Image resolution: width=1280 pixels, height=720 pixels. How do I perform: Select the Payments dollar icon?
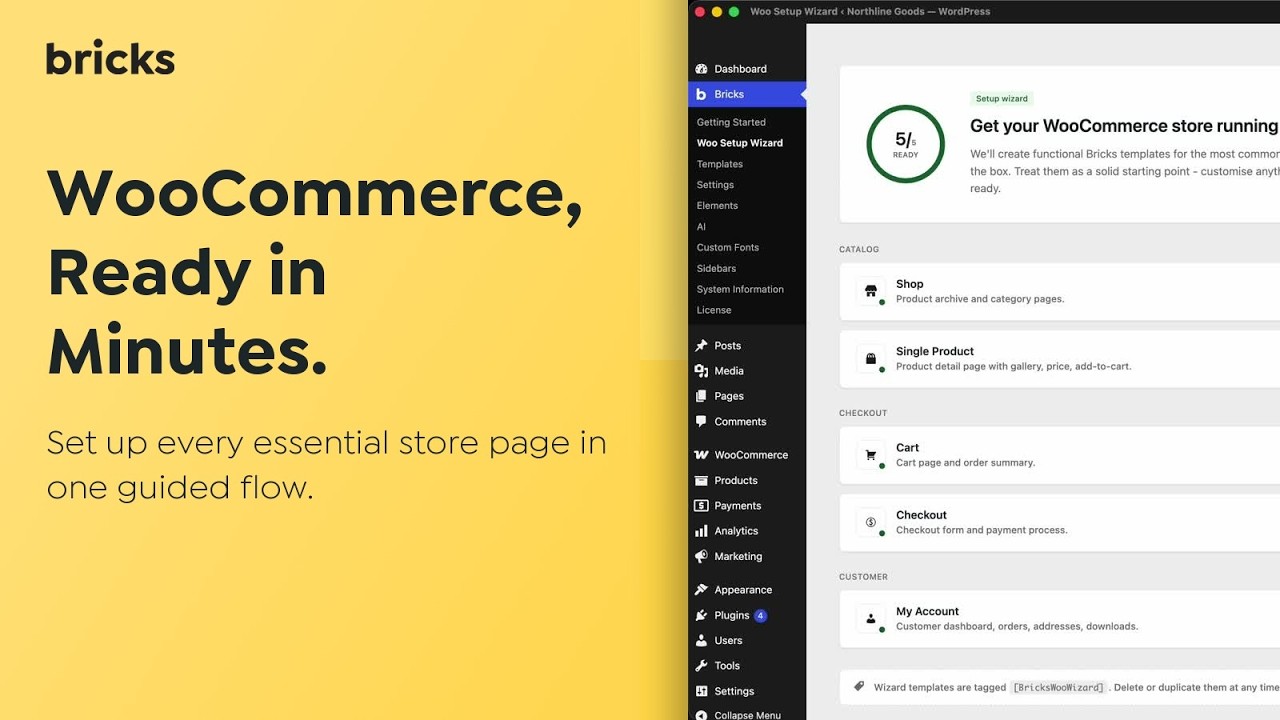(701, 506)
